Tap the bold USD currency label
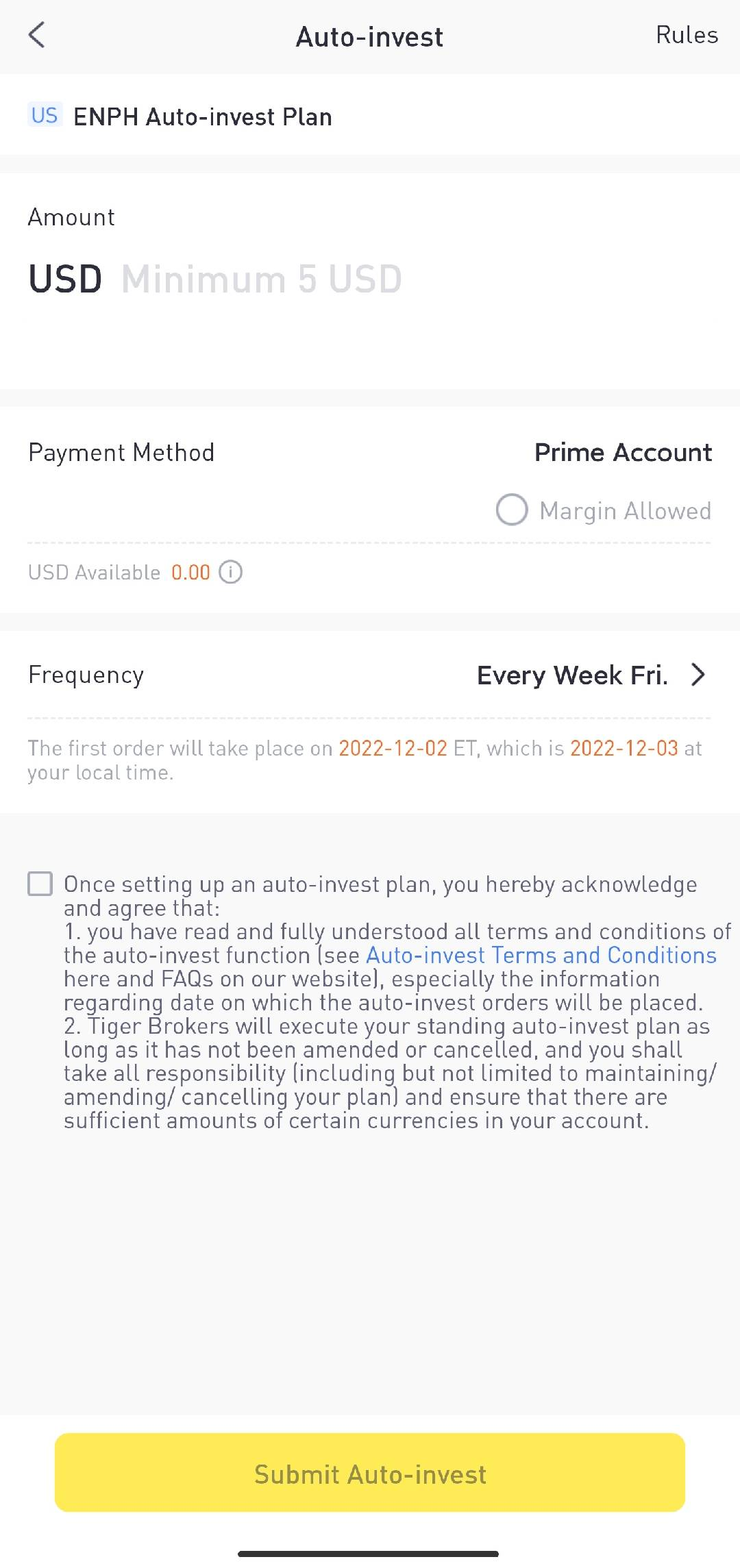Image resolution: width=740 pixels, height=1568 pixels. pos(65,279)
